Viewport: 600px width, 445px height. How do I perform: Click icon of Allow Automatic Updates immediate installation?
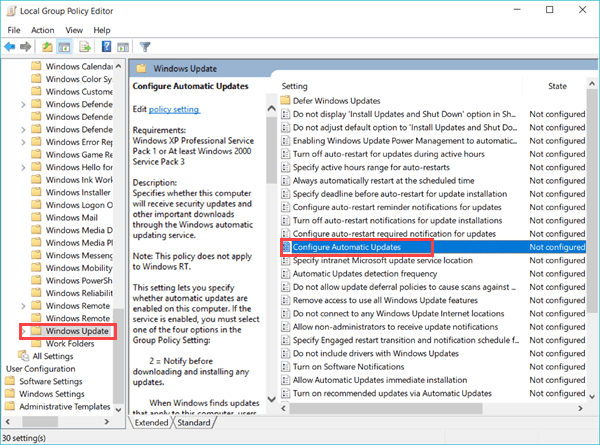tap(285, 380)
